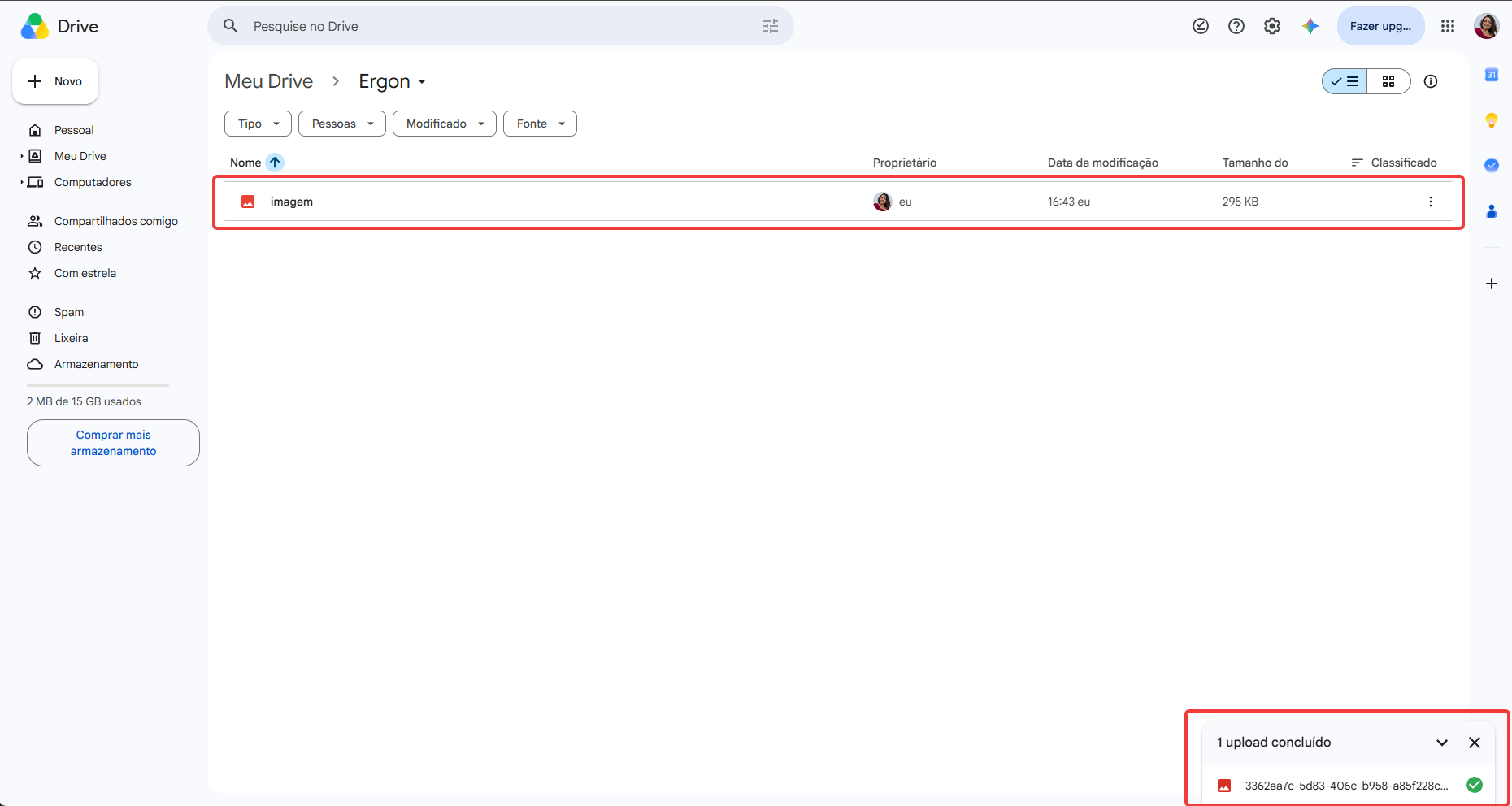Click Comprar mais armazenamento
Screen dimensions: 1512x806
tap(113, 443)
